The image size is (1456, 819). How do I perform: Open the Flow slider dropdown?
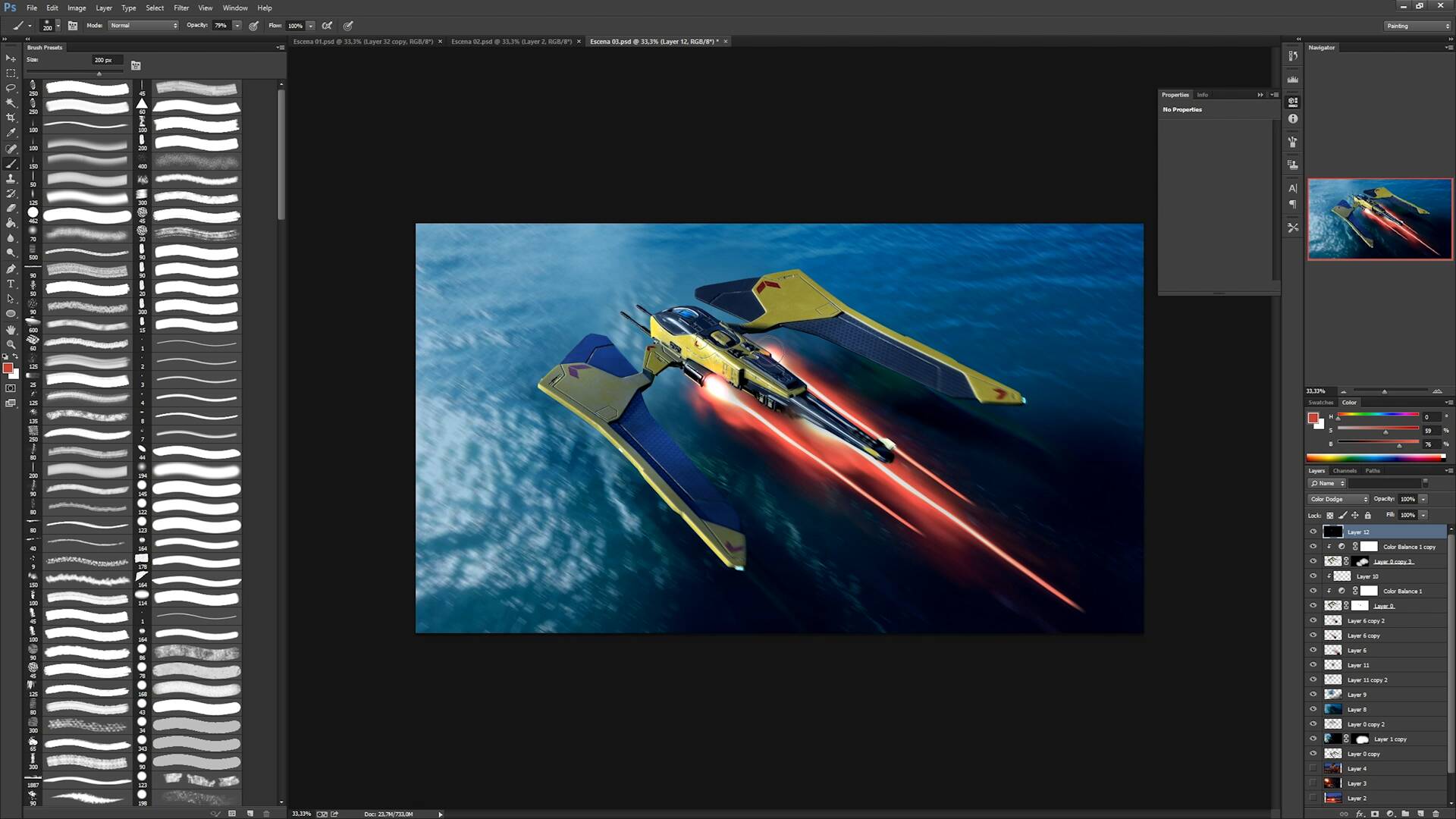[311, 26]
